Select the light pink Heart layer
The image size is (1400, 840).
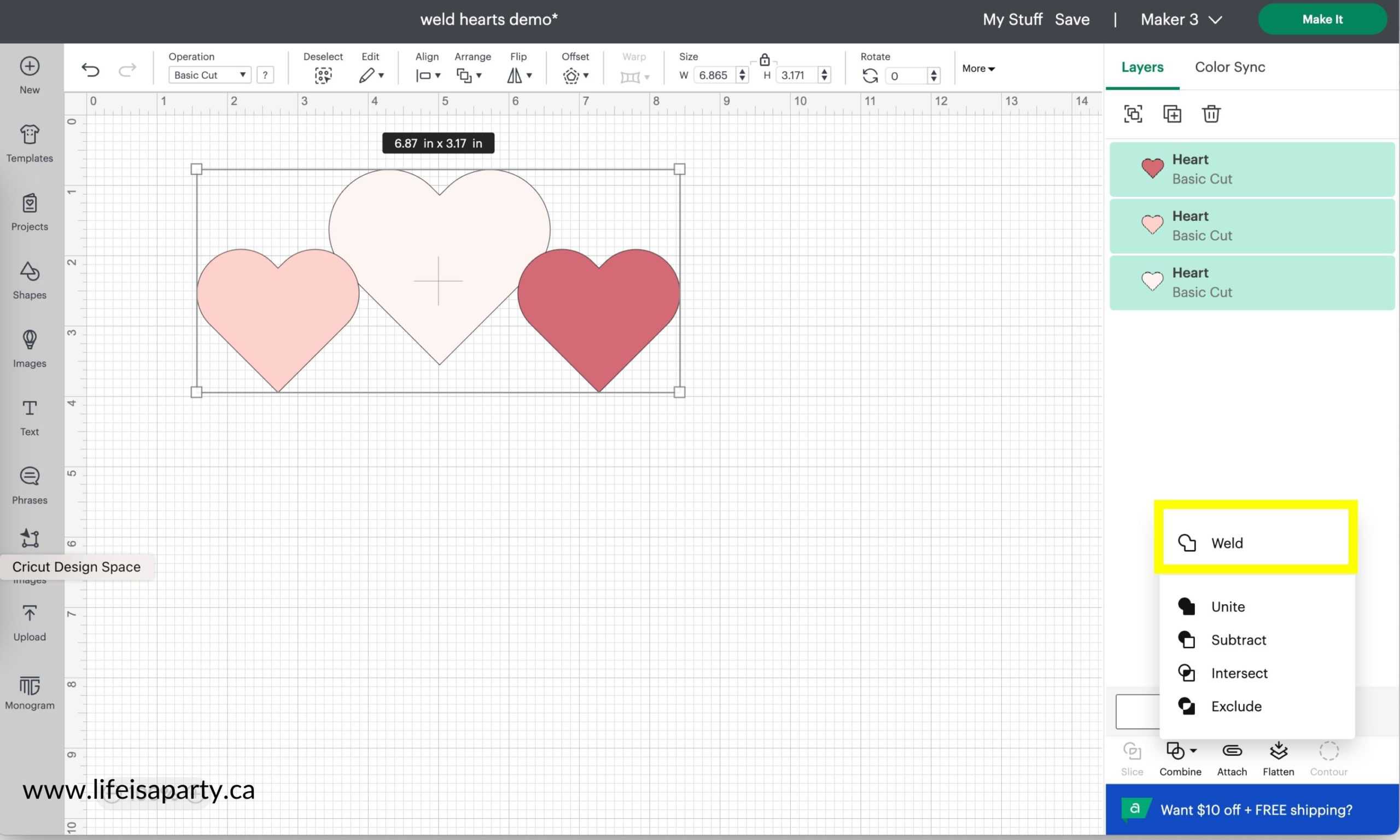(x=1252, y=226)
